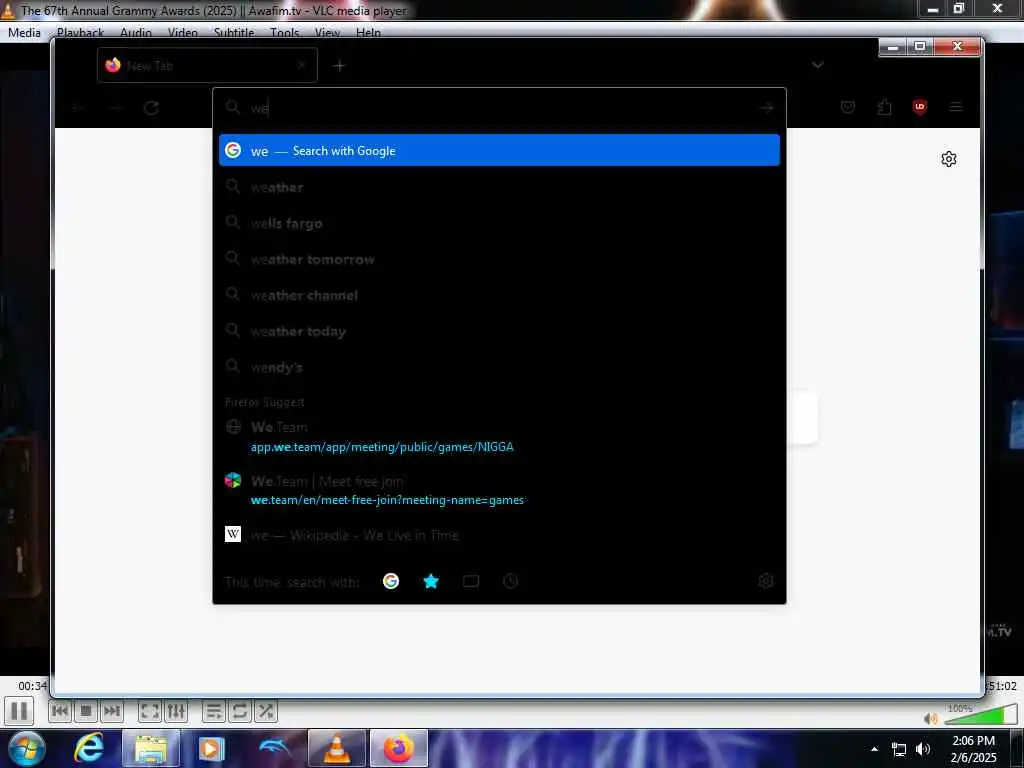
Task: Skip to next media in VLC
Action: pos(112,711)
